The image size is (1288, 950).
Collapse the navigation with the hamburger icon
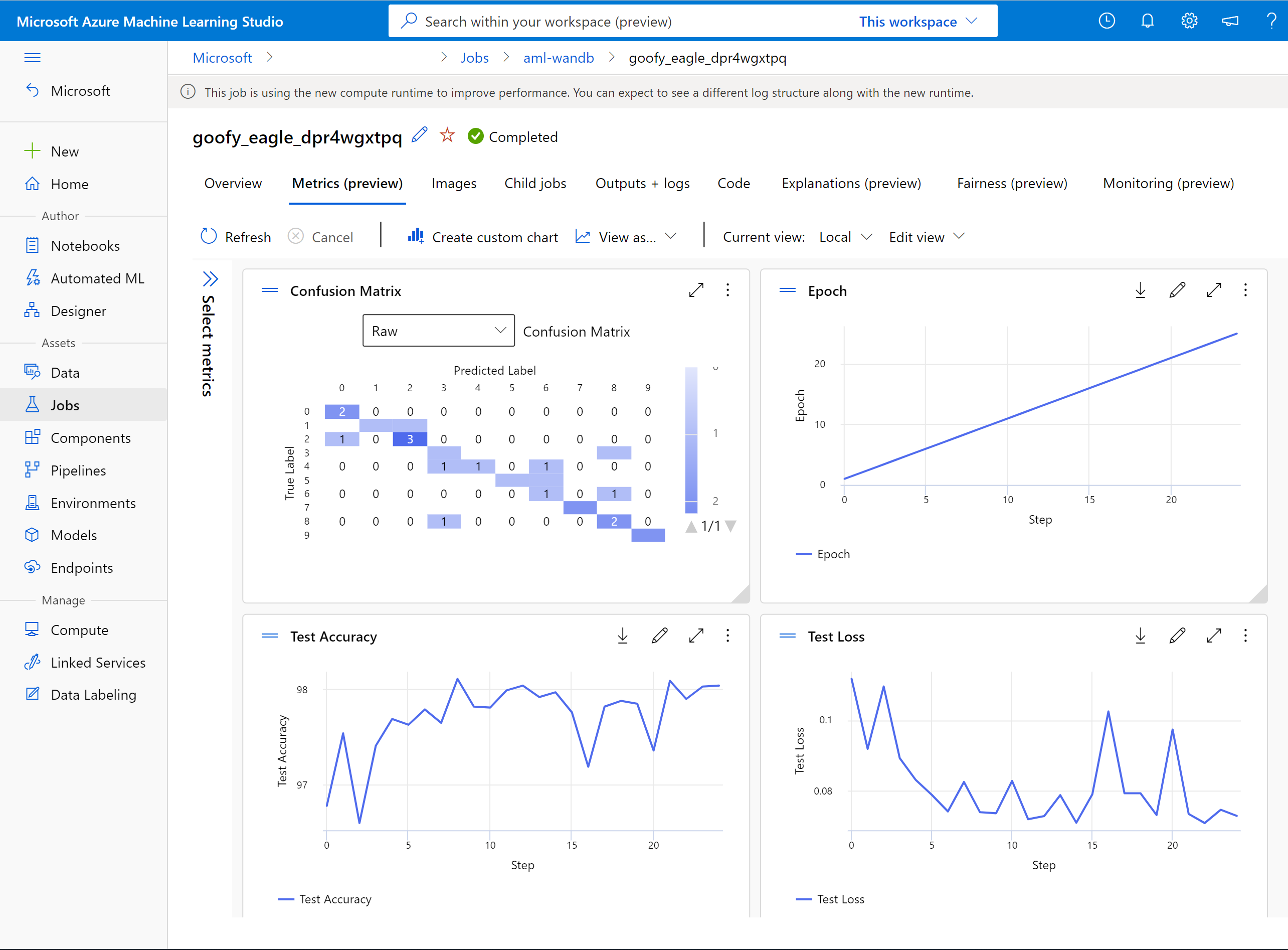[33, 57]
